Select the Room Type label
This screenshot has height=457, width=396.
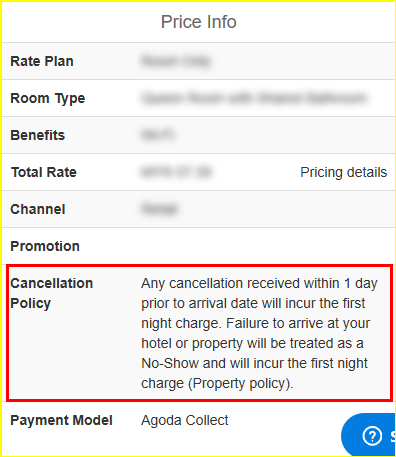pyautogui.click(x=48, y=98)
